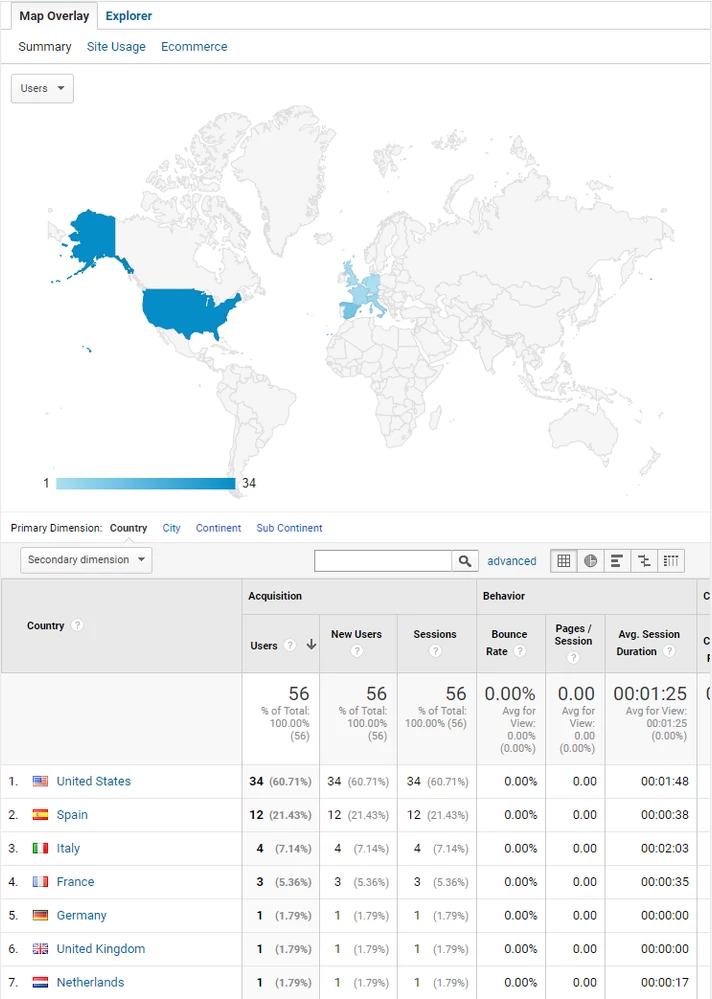Click into the table search field
The width and height of the screenshot is (712, 999).
(x=383, y=561)
